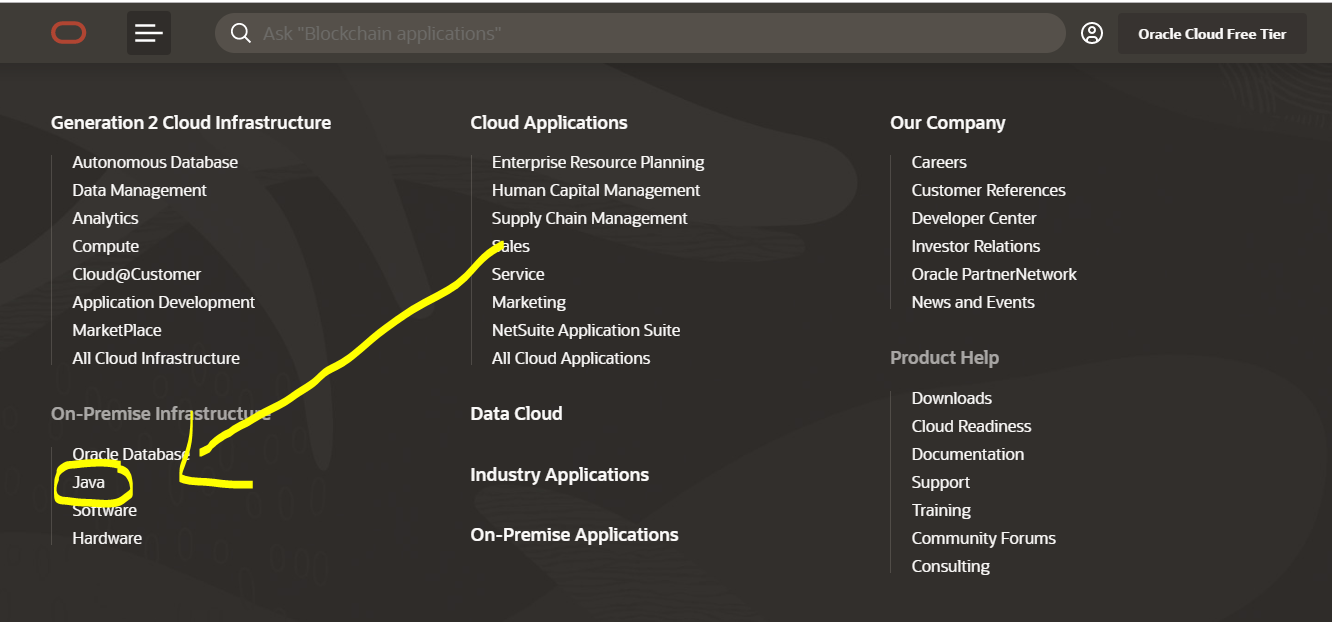Select Human Capital Management link
The image size is (1332, 622).
[x=596, y=190]
